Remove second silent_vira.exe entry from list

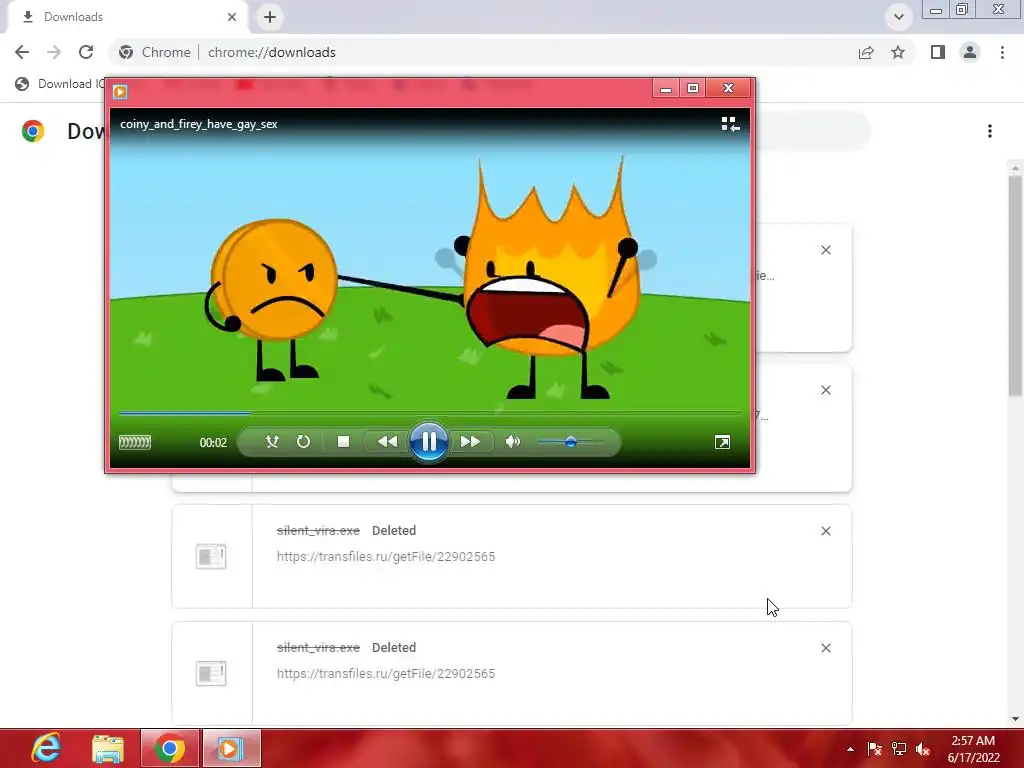(825, 648)
